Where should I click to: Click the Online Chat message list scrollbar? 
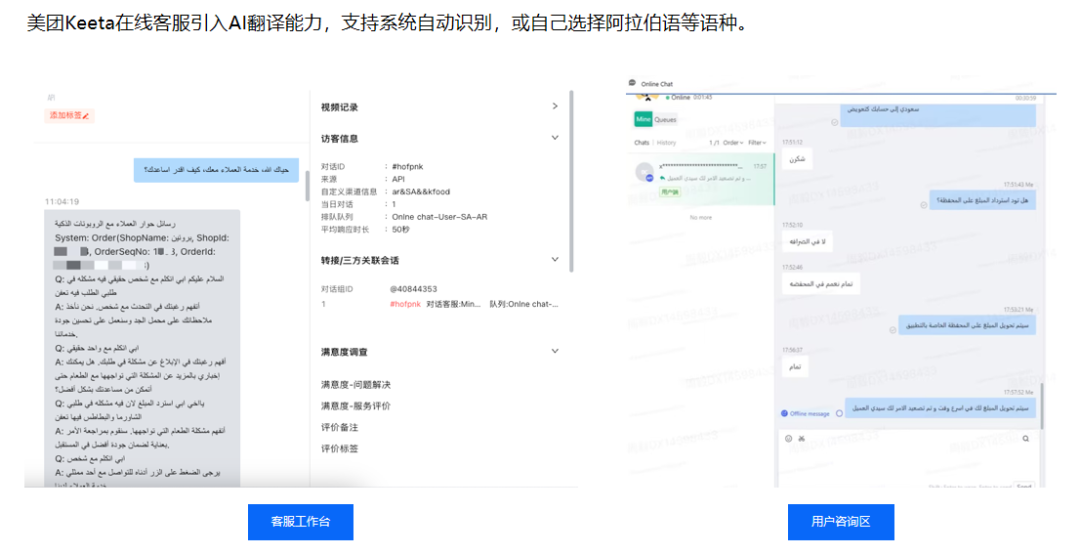click(x=1043, y=407)
